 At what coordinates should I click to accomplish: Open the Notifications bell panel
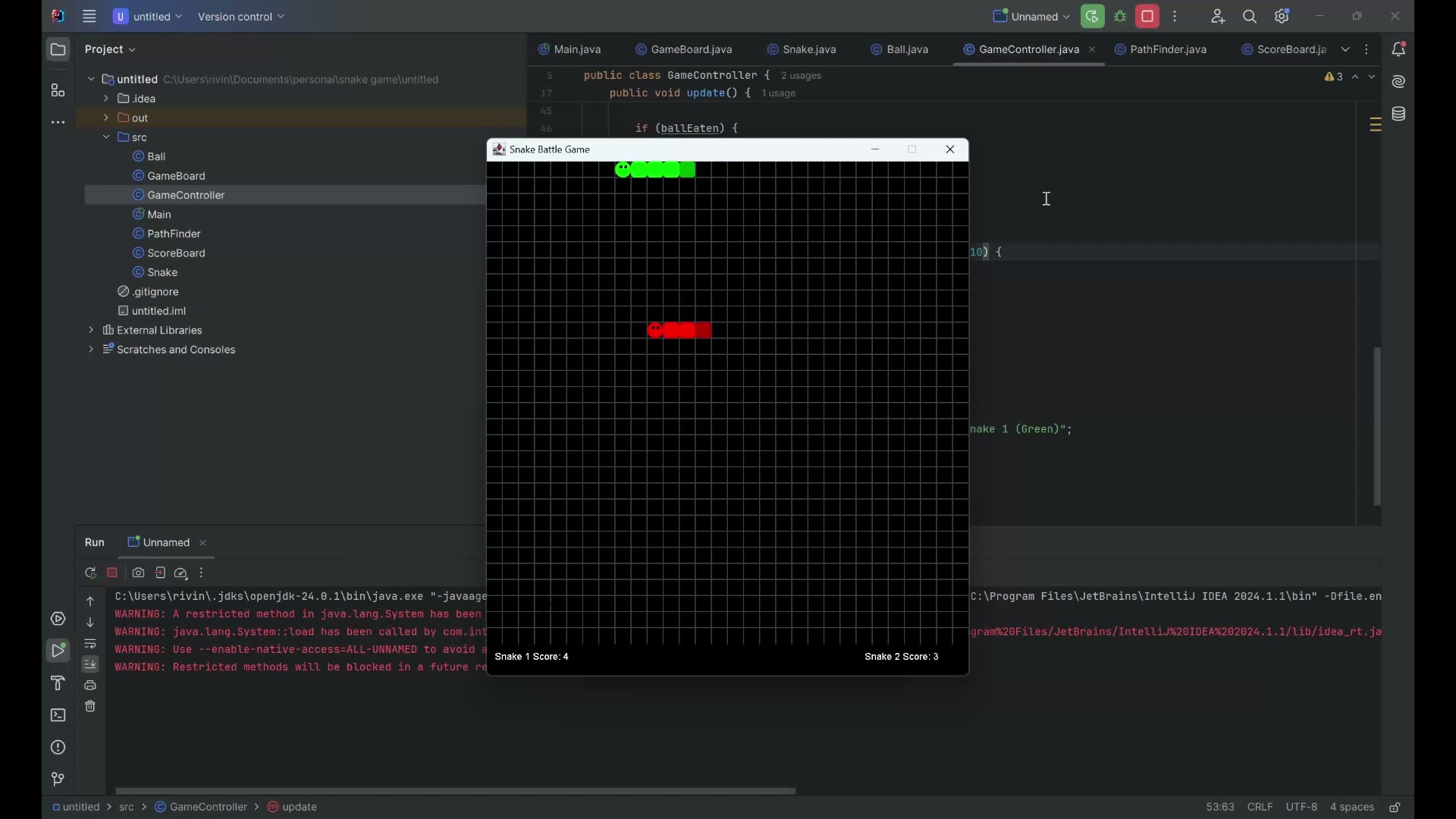click(1400, 50)
